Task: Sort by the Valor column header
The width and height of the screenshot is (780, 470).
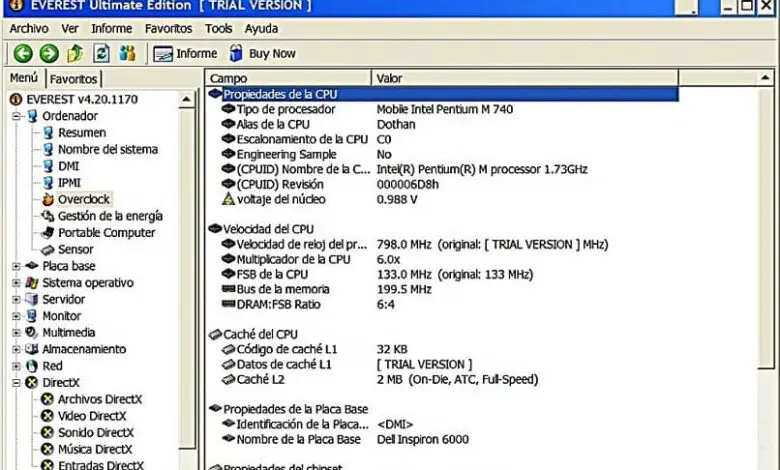Action: (x=524, y=79)
